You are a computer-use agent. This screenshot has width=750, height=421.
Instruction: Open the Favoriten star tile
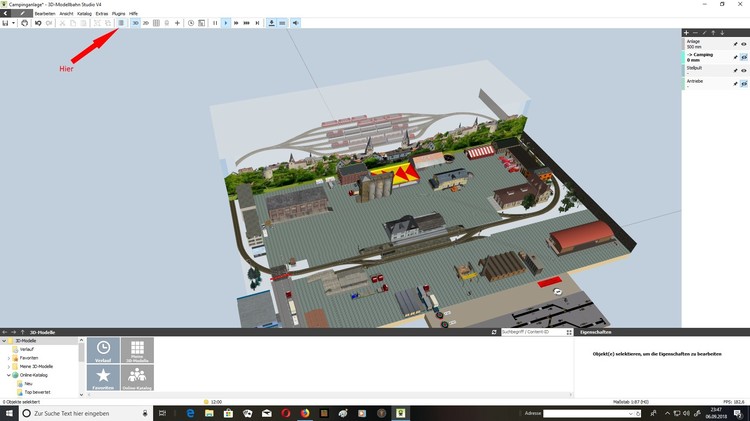[x=104, y=377]
